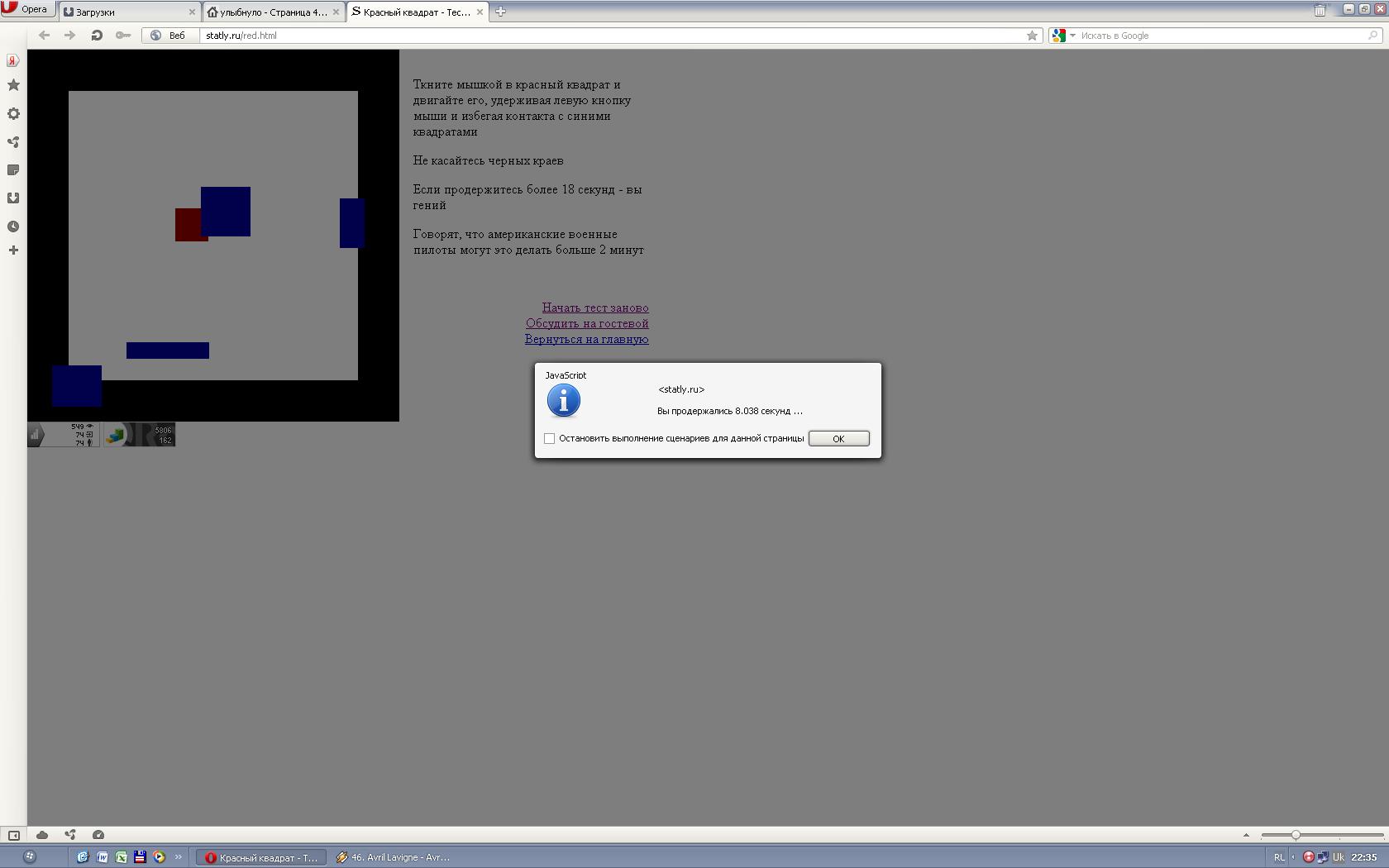Tick the 'Остановить выполнение сценариев' checkbox
The width and height of the screenshot is (1389, 868).
(x=549, y=438)
